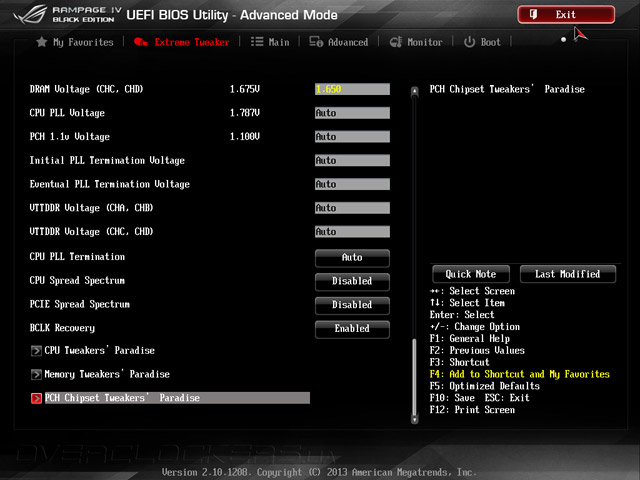Click the ROG logo at top left
Screen dimensions: 640x480
[29, 14]
